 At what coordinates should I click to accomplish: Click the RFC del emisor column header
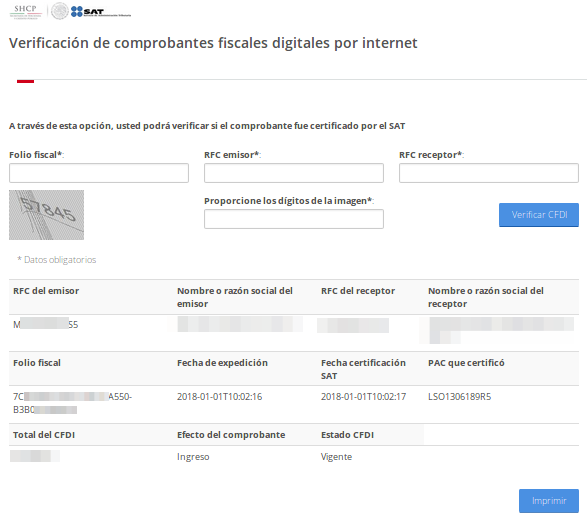46,291
